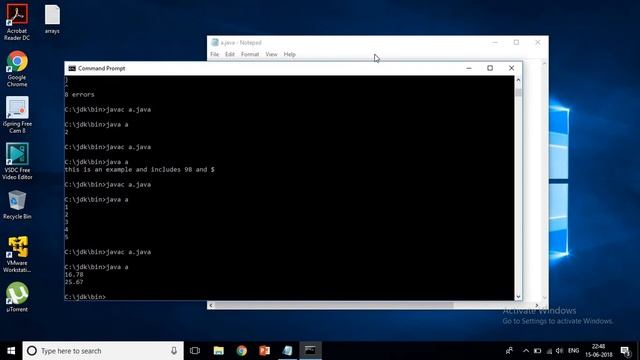Image resolution: width=640 pixels, height=360 pixels.
Task: Click the '16.78' output line
Action: click(x=74, y=275)
